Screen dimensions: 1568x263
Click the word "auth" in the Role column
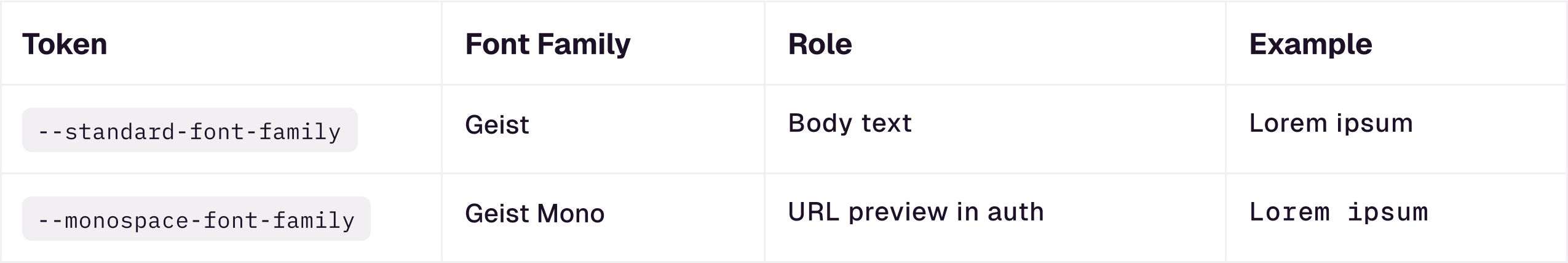click(x=1015, y=212)
